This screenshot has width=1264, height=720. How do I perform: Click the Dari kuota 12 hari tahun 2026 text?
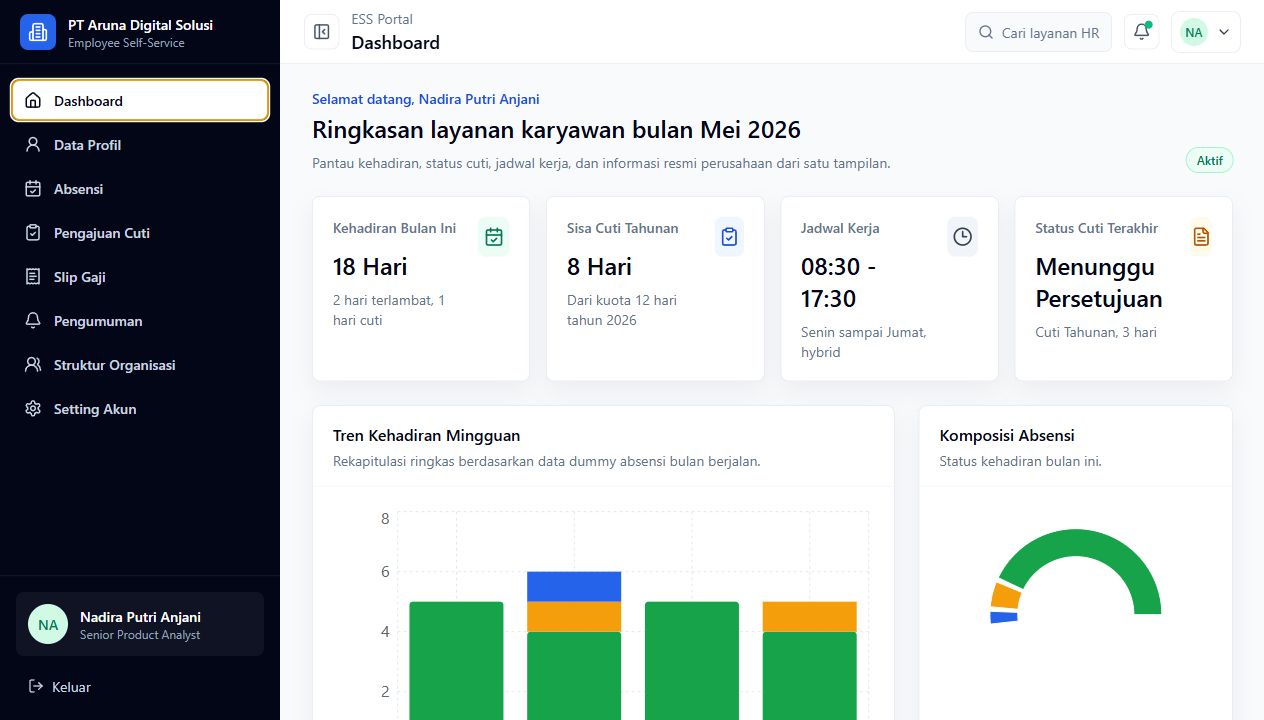click(622, 310)
